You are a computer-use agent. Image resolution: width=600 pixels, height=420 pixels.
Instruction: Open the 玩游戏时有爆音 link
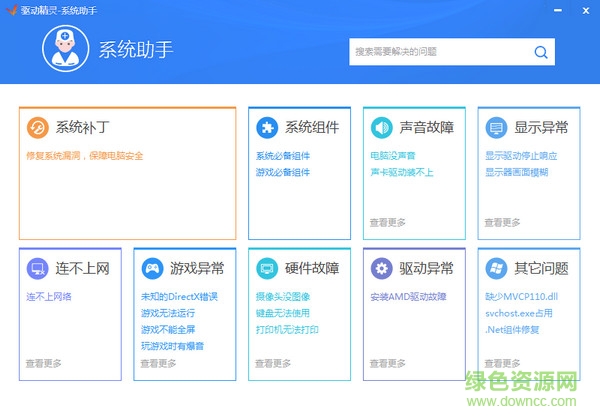(173, 346)
